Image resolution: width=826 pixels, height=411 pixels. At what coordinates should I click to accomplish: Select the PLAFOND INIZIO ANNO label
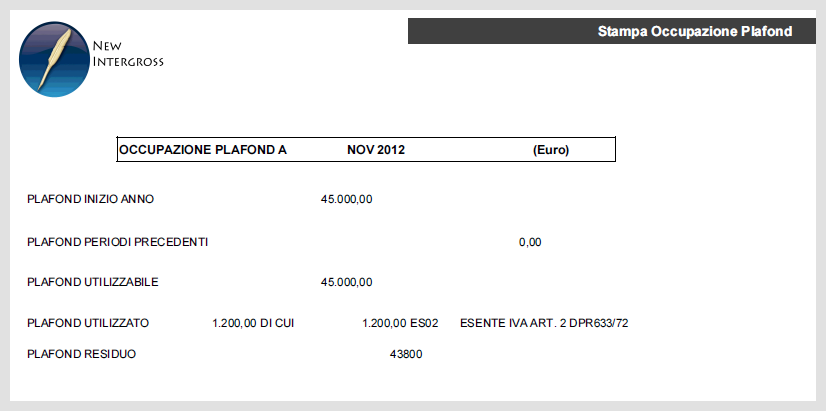click(91, 199)
